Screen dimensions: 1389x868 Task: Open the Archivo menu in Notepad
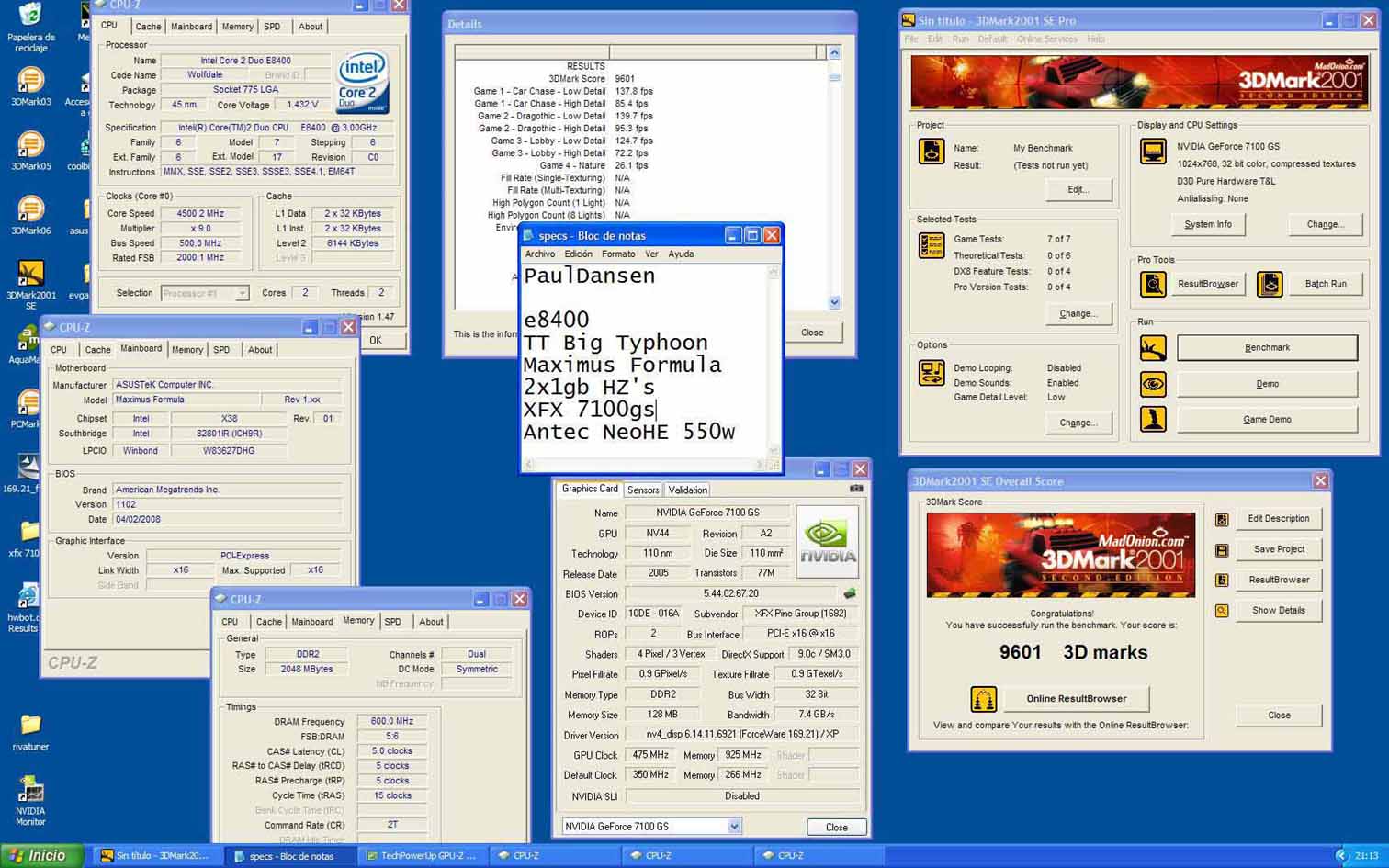pos(540,254)
